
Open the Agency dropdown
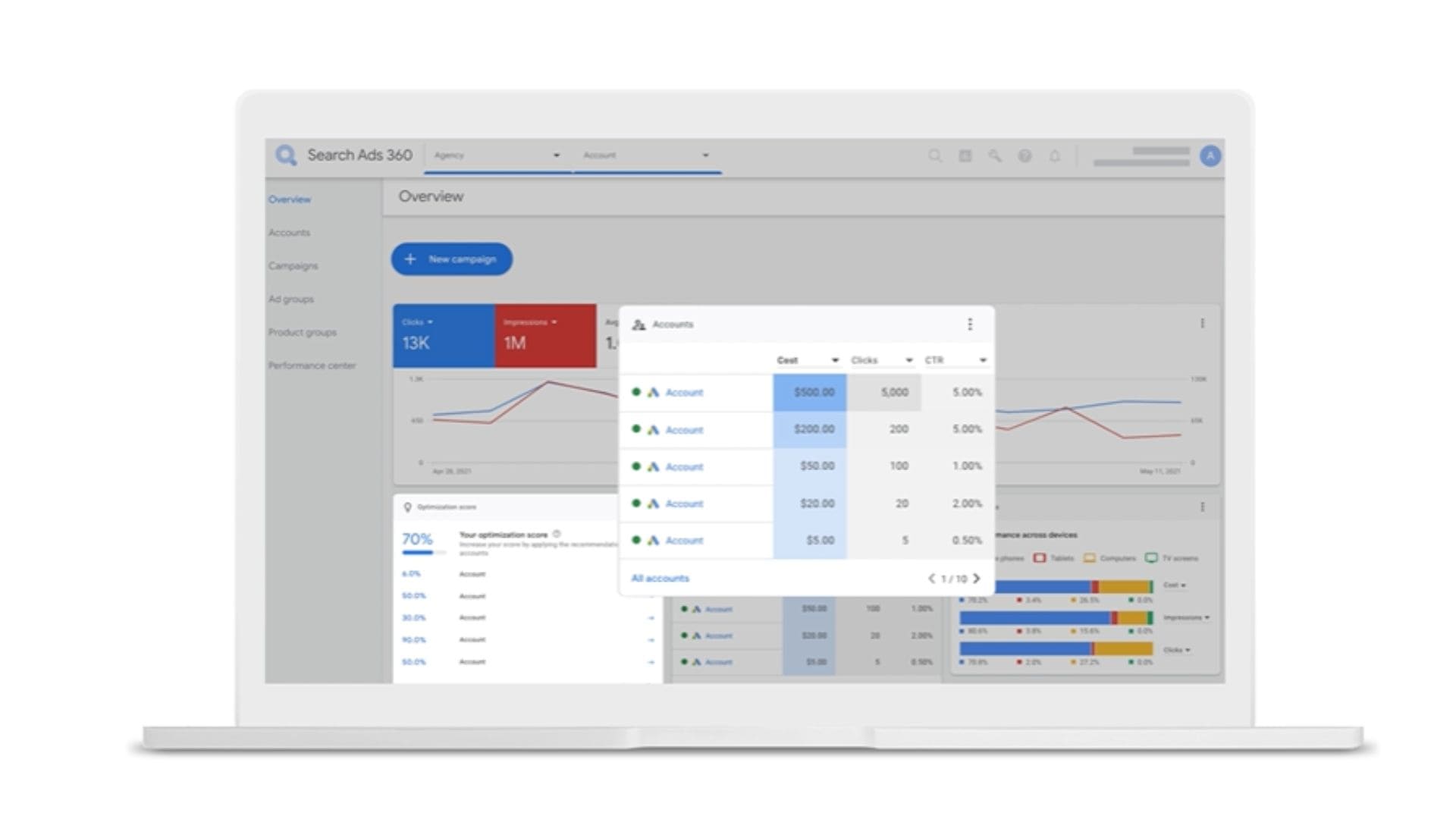(497, 155)
